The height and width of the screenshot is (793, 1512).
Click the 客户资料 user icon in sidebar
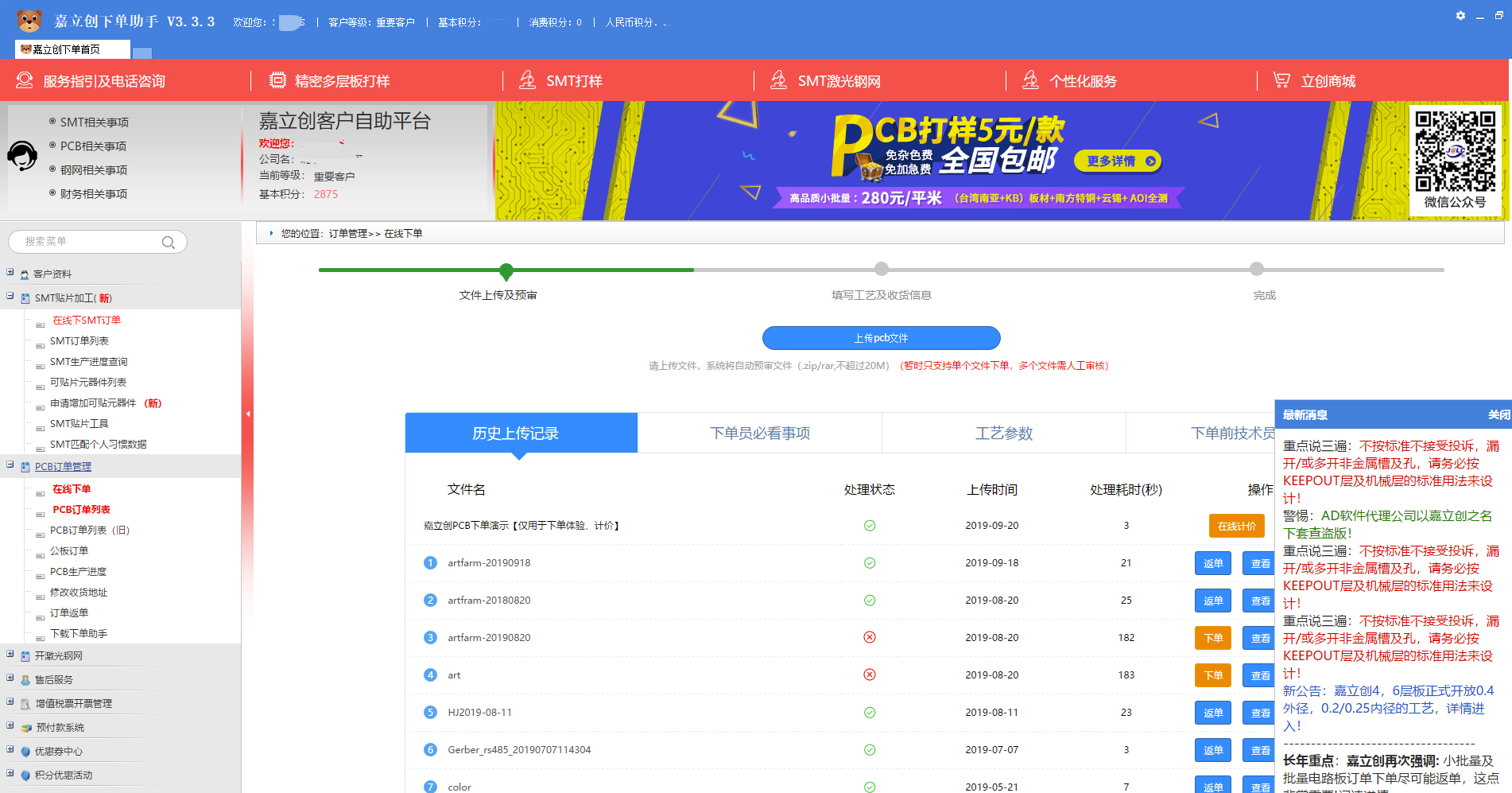[x=25, y=274]
